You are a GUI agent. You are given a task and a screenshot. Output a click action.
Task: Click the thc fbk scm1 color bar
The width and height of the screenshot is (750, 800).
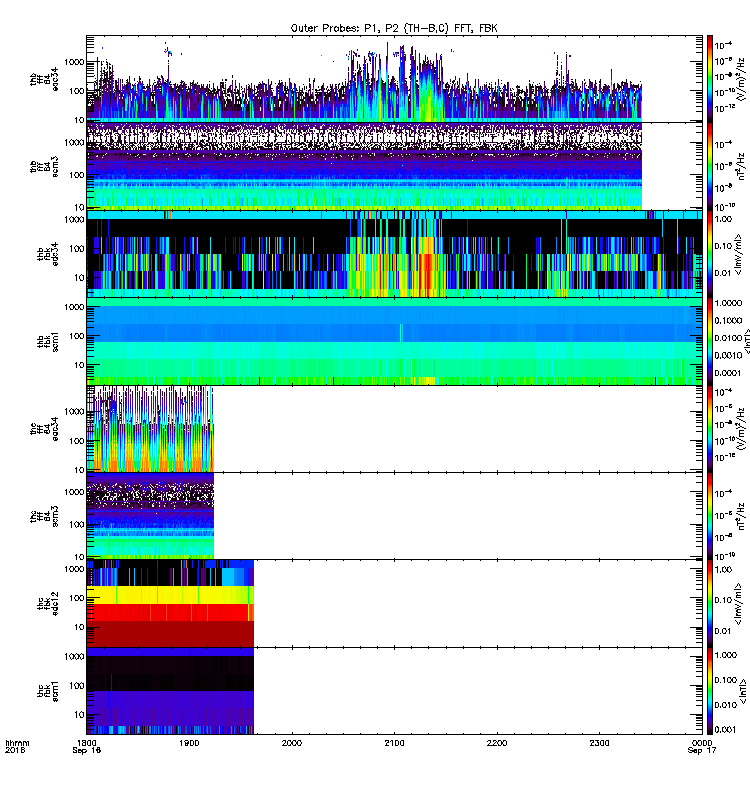point(710,691)
